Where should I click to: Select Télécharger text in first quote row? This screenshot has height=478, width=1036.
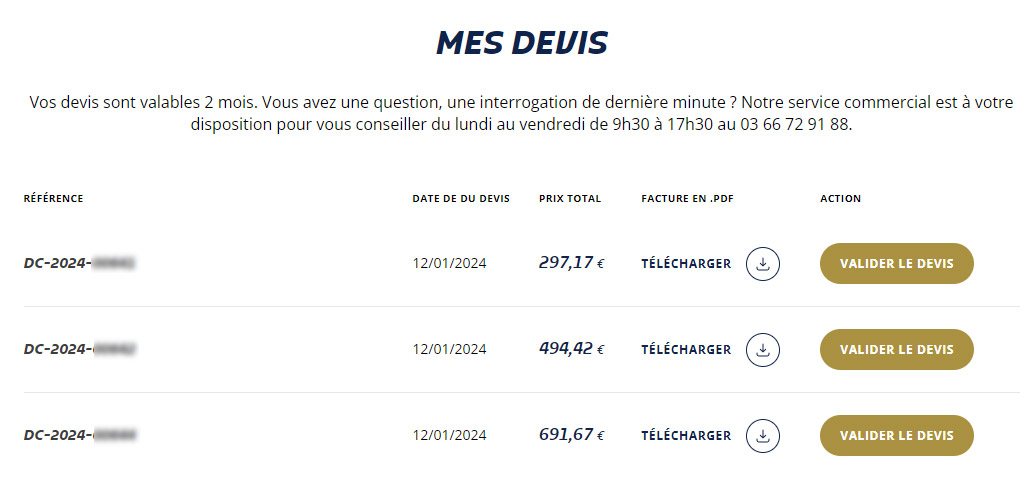click(686, 264)
